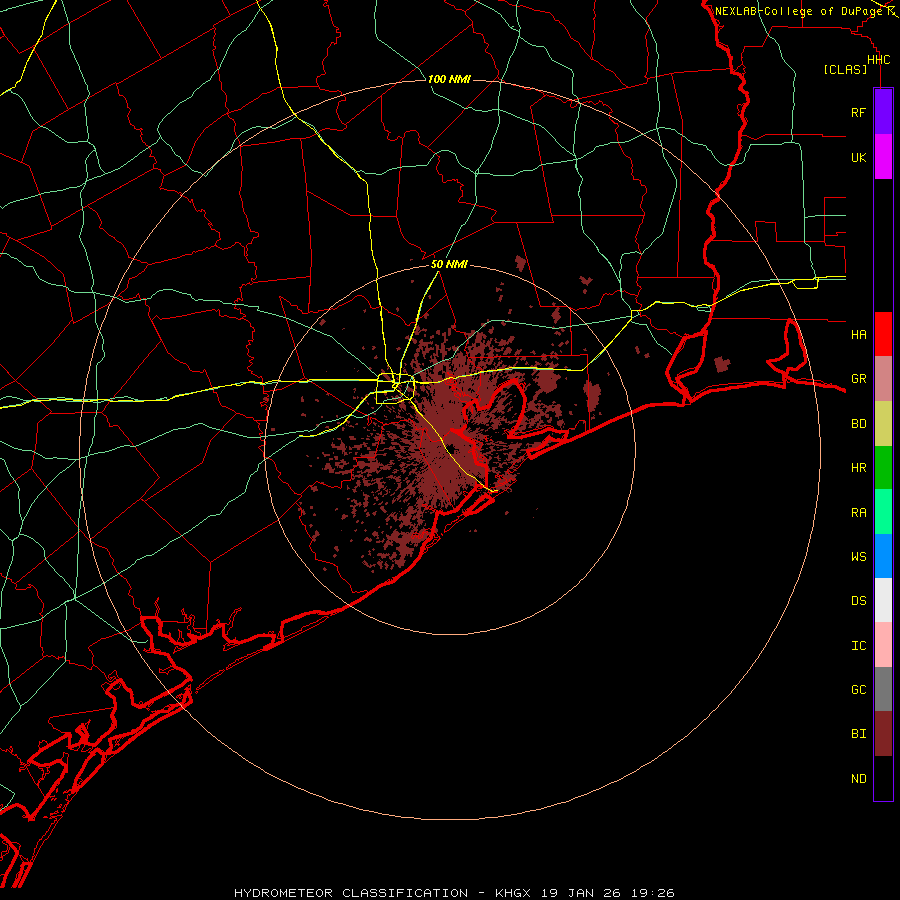Click the 100 NMI range ring label
This screenshot has width=900, height=900.
pos(449,79)
